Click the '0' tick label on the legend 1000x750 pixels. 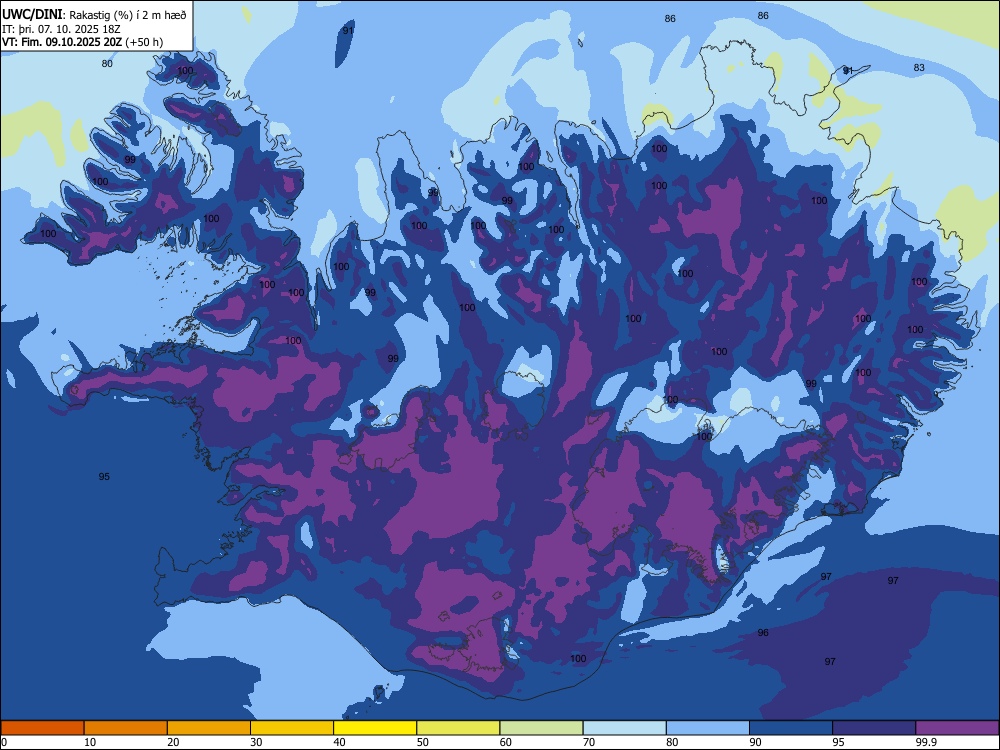pyautogui.click(x=4, y=742)
